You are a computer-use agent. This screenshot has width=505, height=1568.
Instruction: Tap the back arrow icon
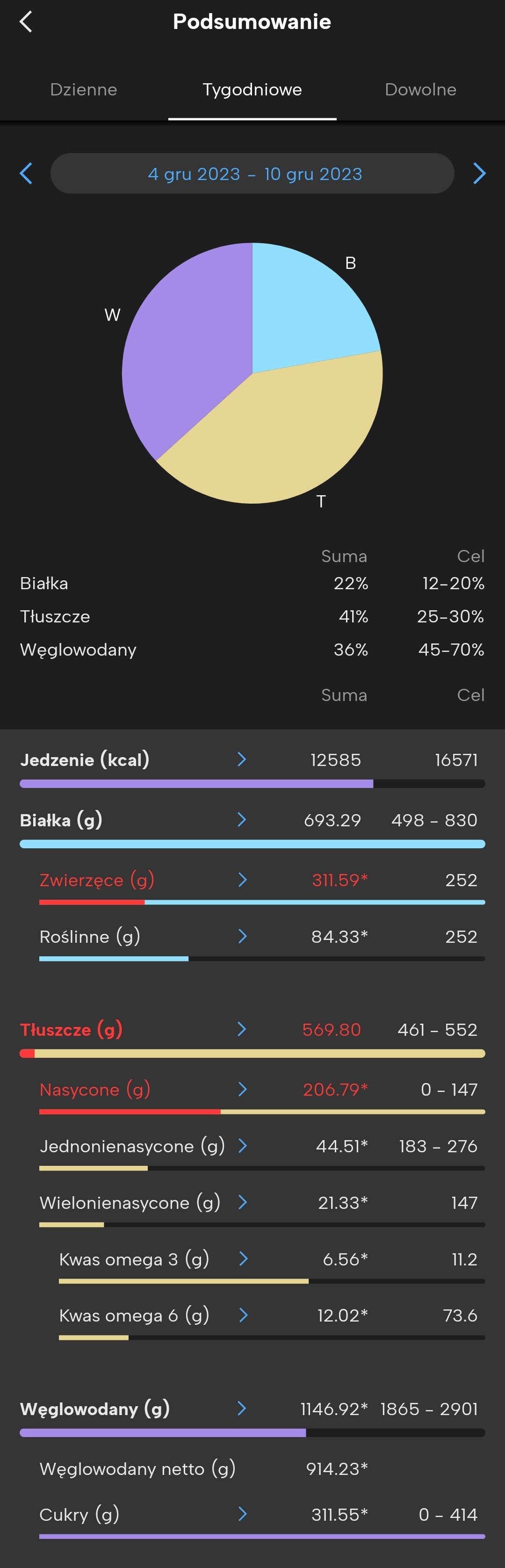click(x=26, y=22)
